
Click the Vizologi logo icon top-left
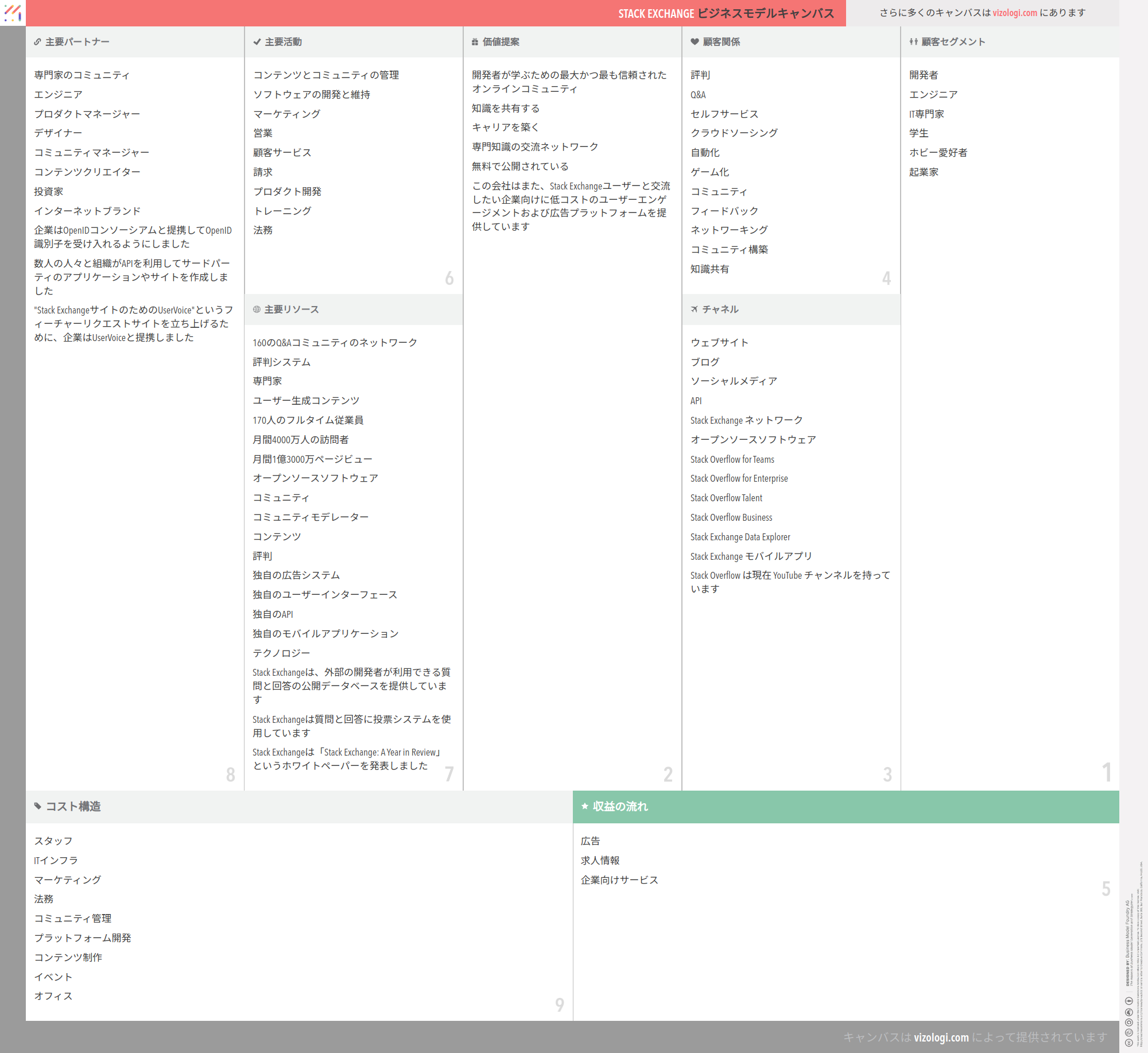point(13,13)
